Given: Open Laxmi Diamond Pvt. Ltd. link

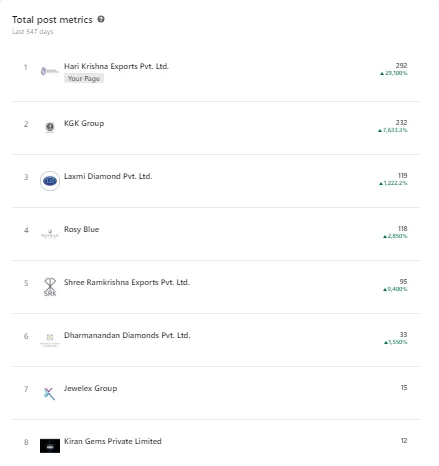Looking at the screenshot, I should coord(108,176).
